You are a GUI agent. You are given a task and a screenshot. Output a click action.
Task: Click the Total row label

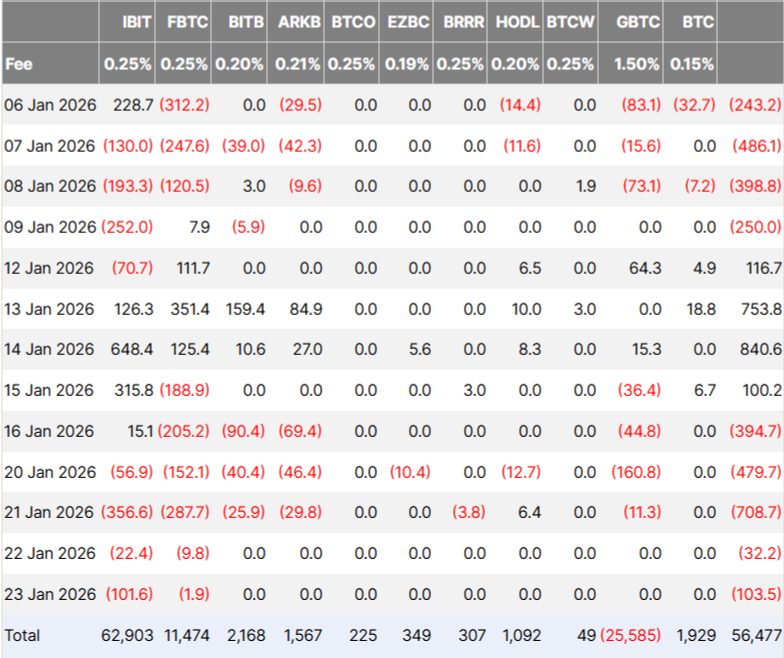point(23,635)
